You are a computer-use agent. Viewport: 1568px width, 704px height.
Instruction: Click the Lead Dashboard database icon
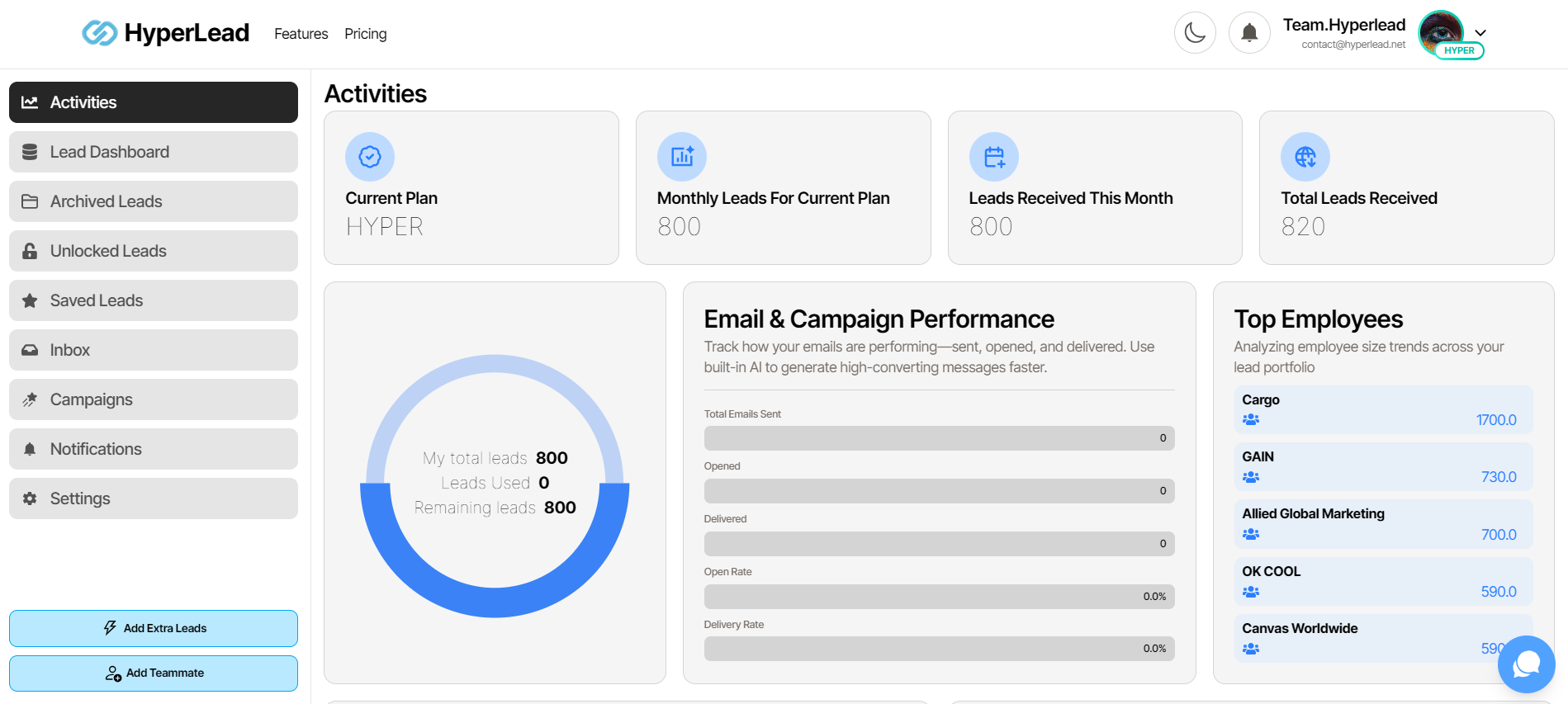click(30, 152)
